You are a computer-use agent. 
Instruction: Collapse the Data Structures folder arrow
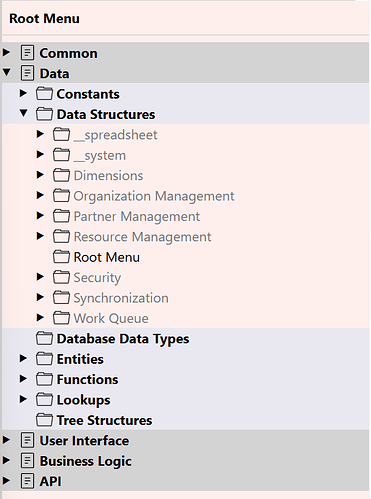[23, 113]
